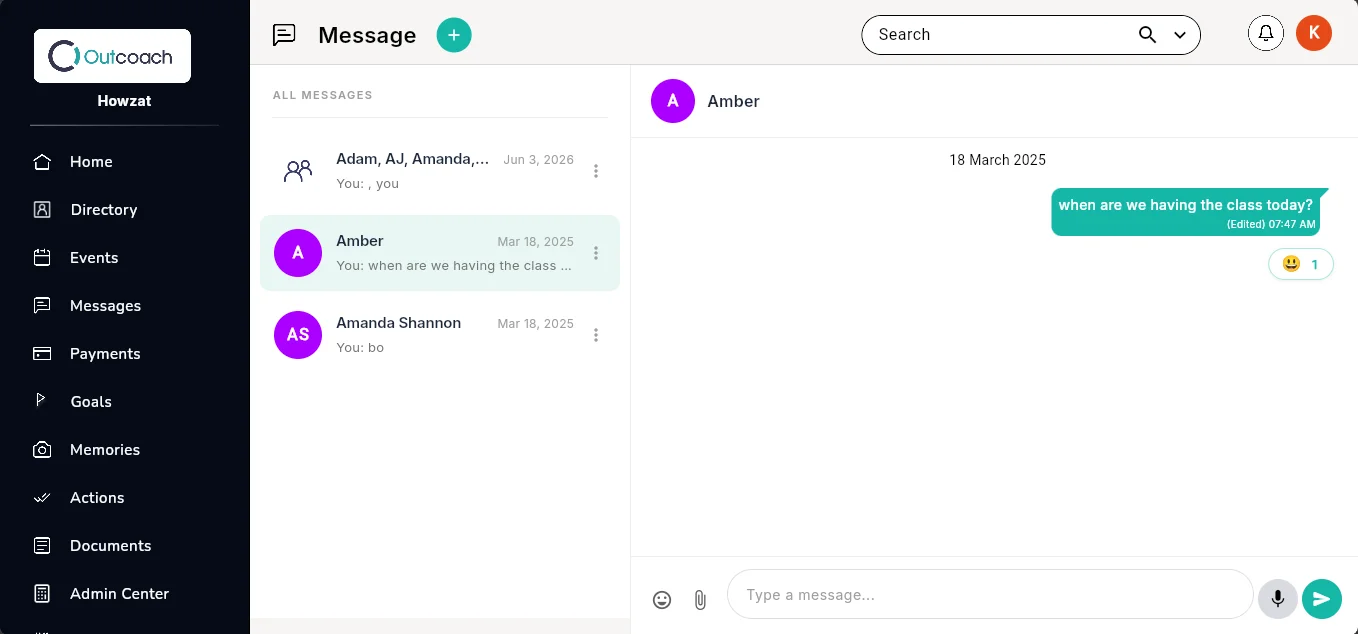Click the ALL MESSAGES heading
1358x634 pixels.
pos(323,95)
